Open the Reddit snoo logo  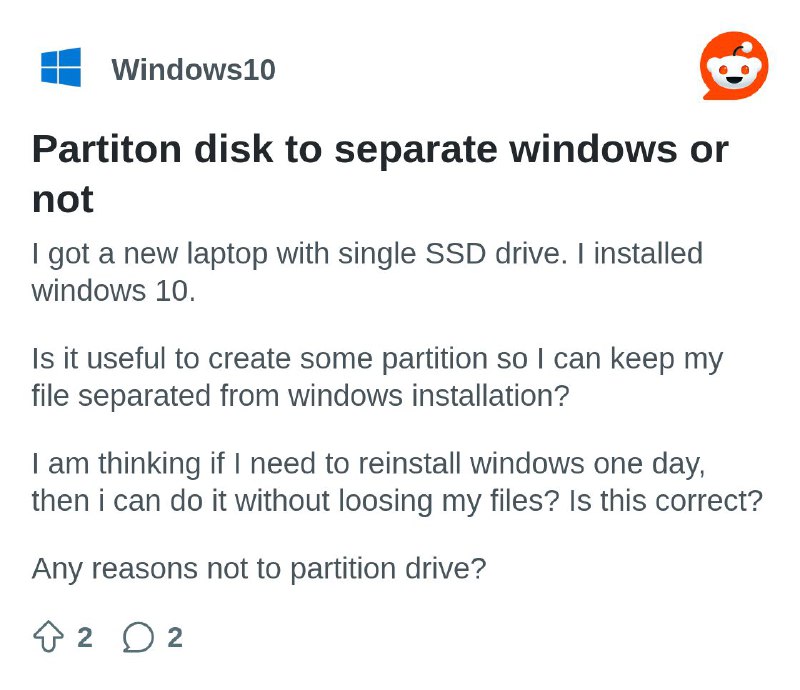tap(734, 66)
